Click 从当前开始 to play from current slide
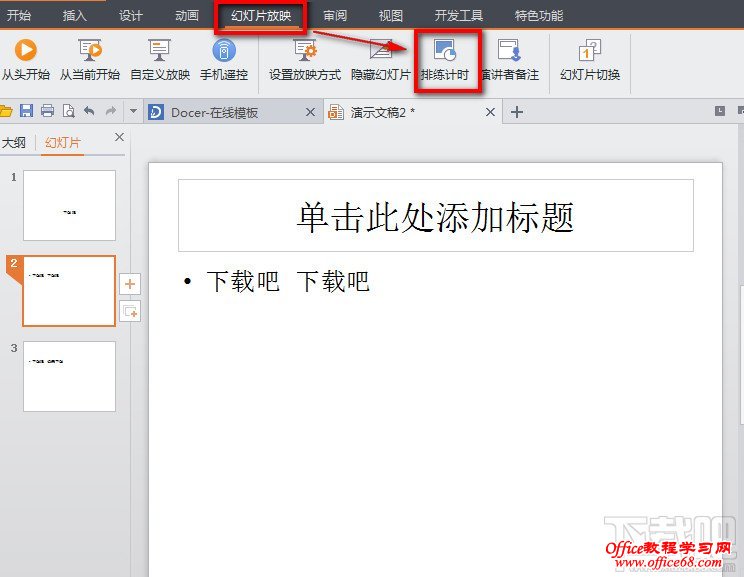 pos(90,59)
